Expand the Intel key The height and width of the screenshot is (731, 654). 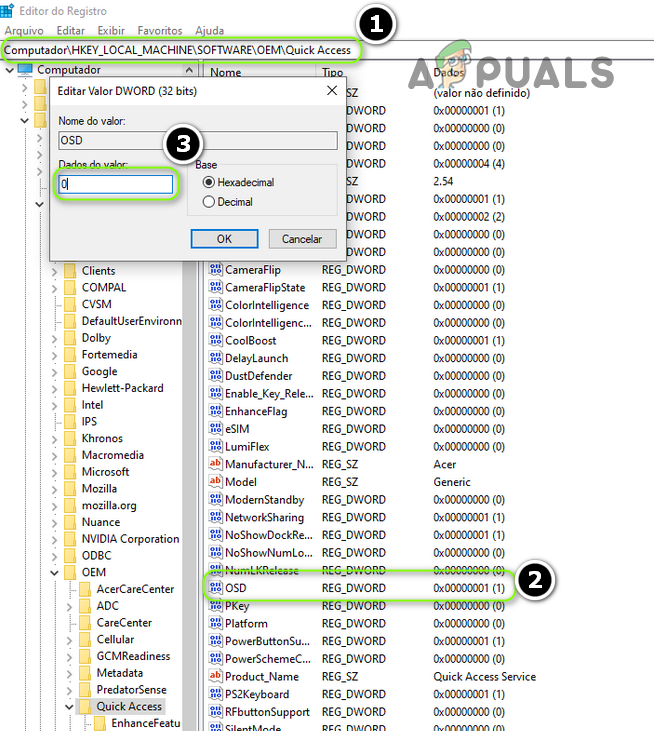coord(54,406)
